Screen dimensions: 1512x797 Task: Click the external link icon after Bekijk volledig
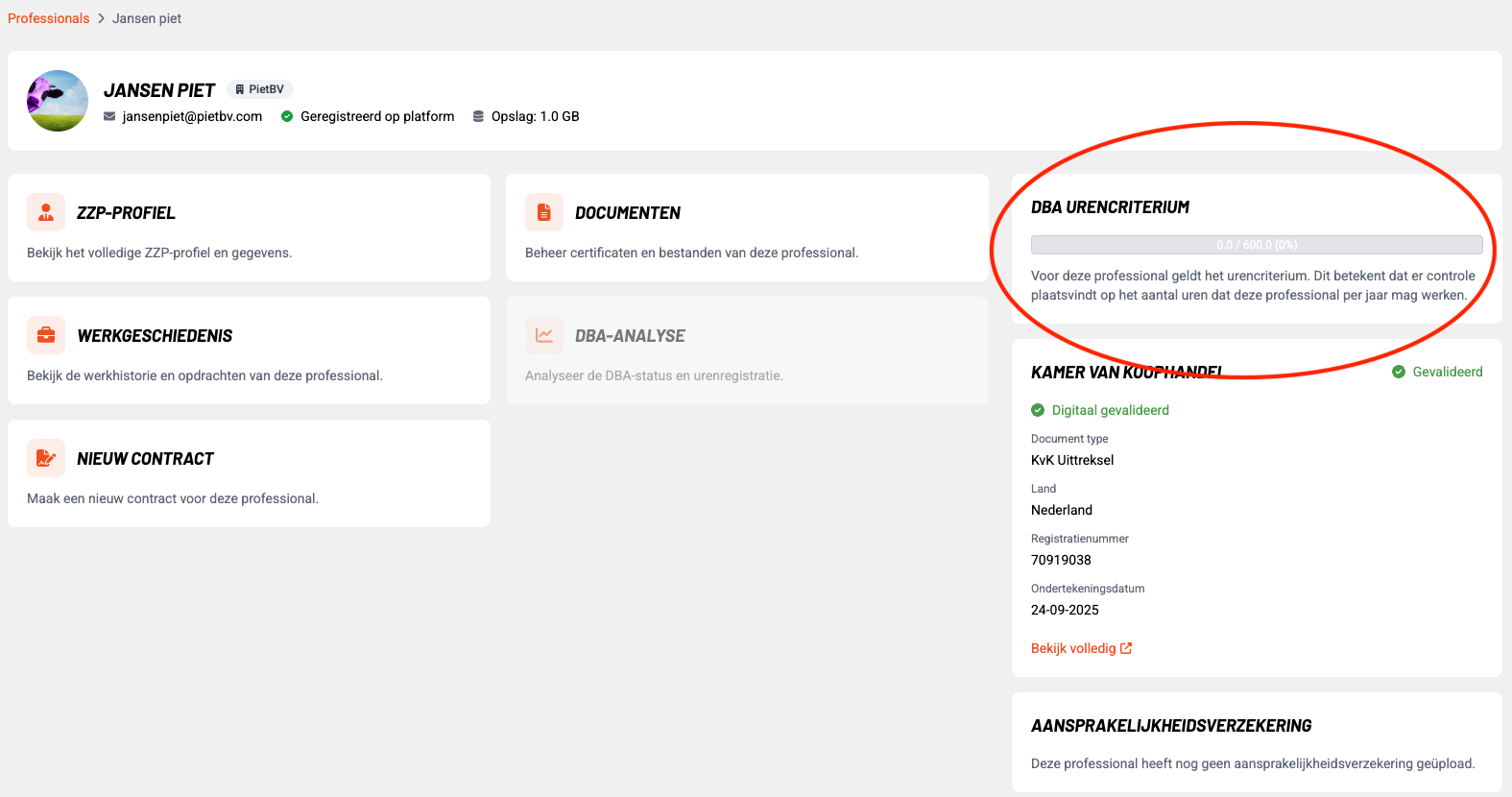pyautogui.click(x=1126, y=648)
